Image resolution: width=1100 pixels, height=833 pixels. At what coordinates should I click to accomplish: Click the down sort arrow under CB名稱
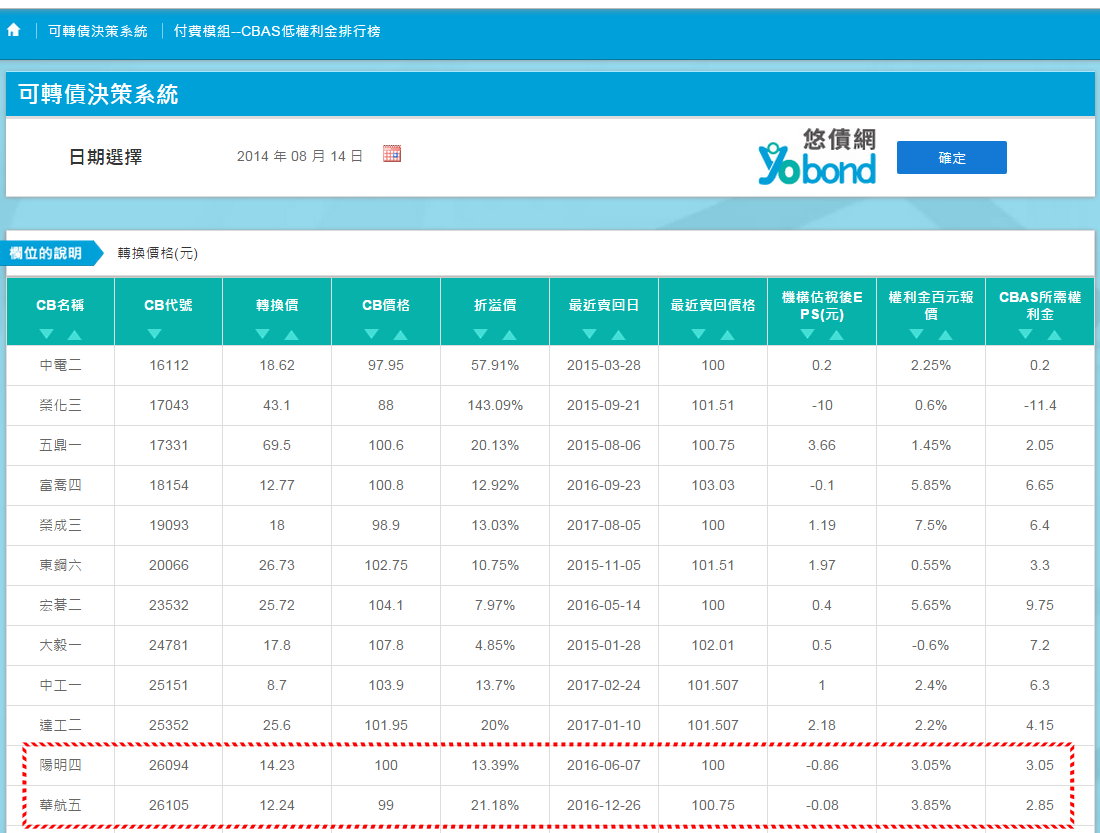(46, 334)
